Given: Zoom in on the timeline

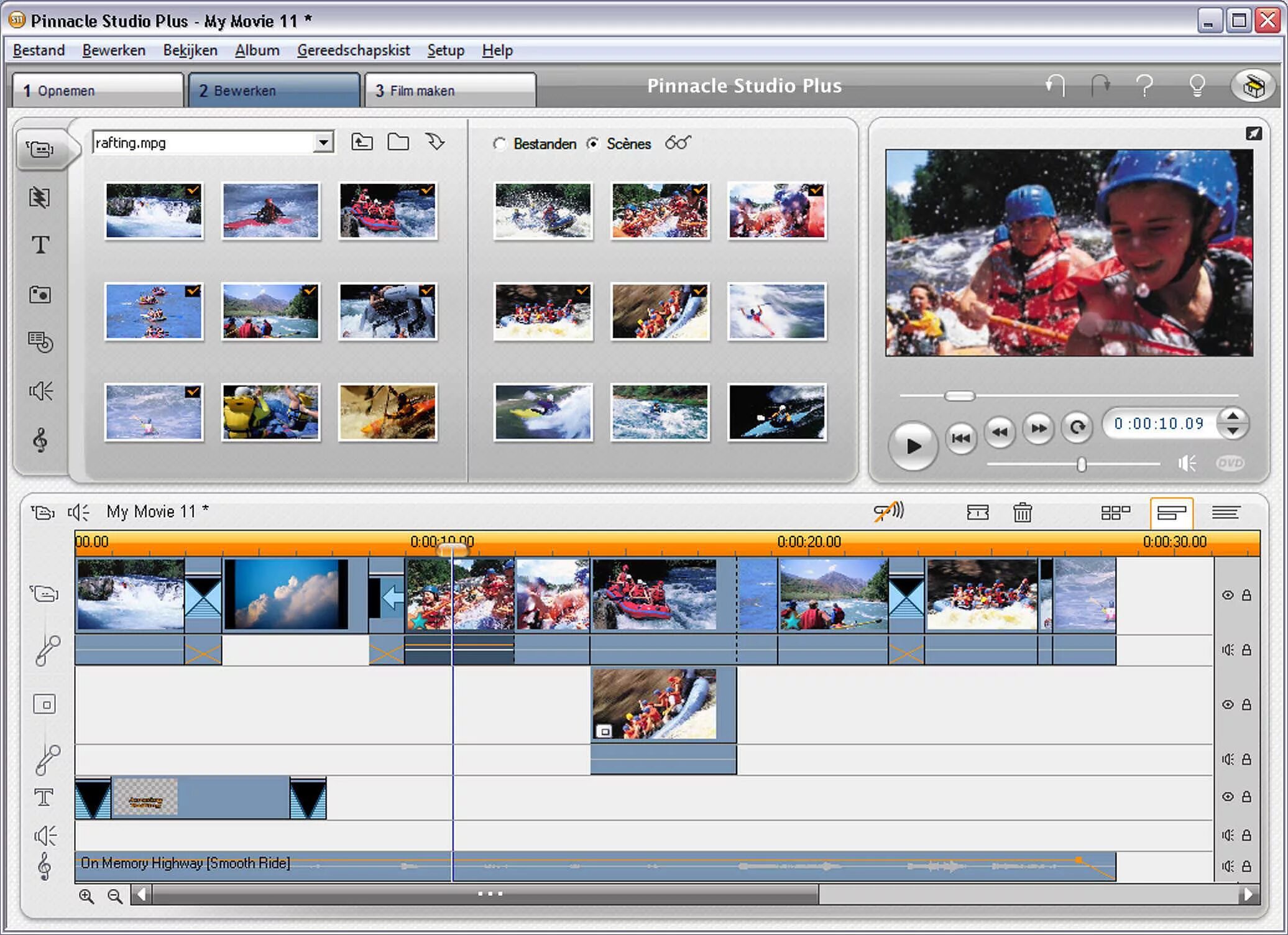Looking at the screenshot, I should click(86, 896).
